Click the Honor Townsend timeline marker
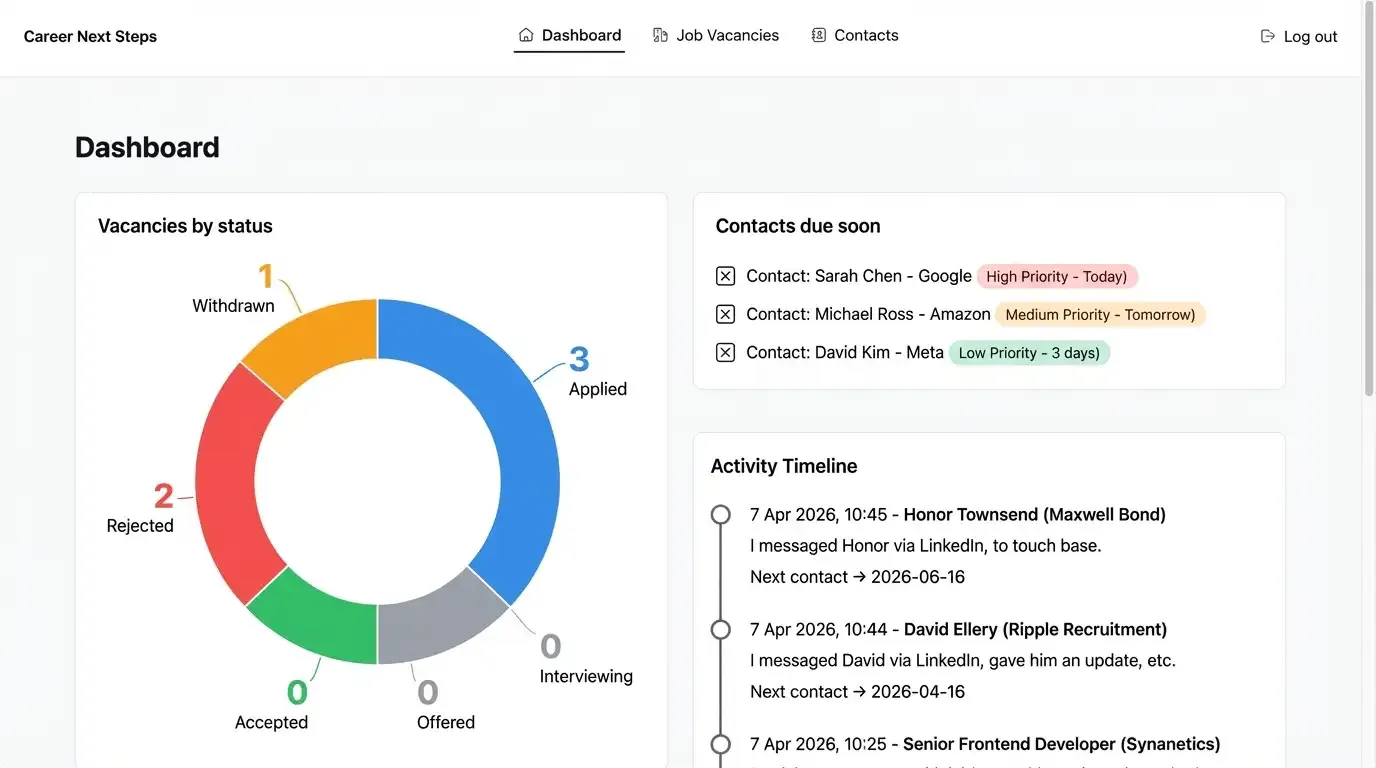 click(x=720, y=515)
